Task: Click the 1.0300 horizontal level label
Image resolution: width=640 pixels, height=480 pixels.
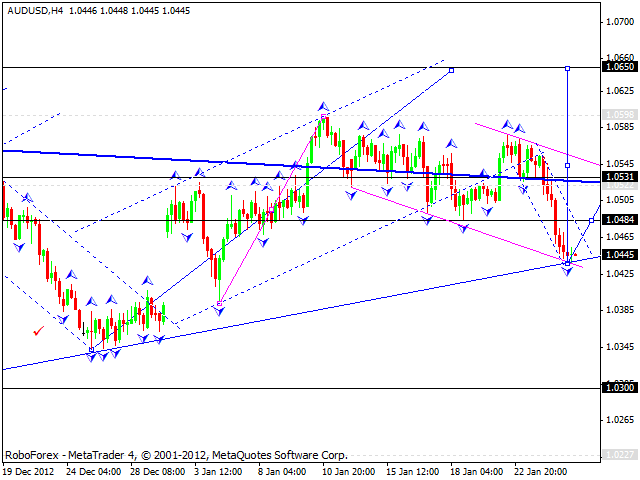Action: 619,387
